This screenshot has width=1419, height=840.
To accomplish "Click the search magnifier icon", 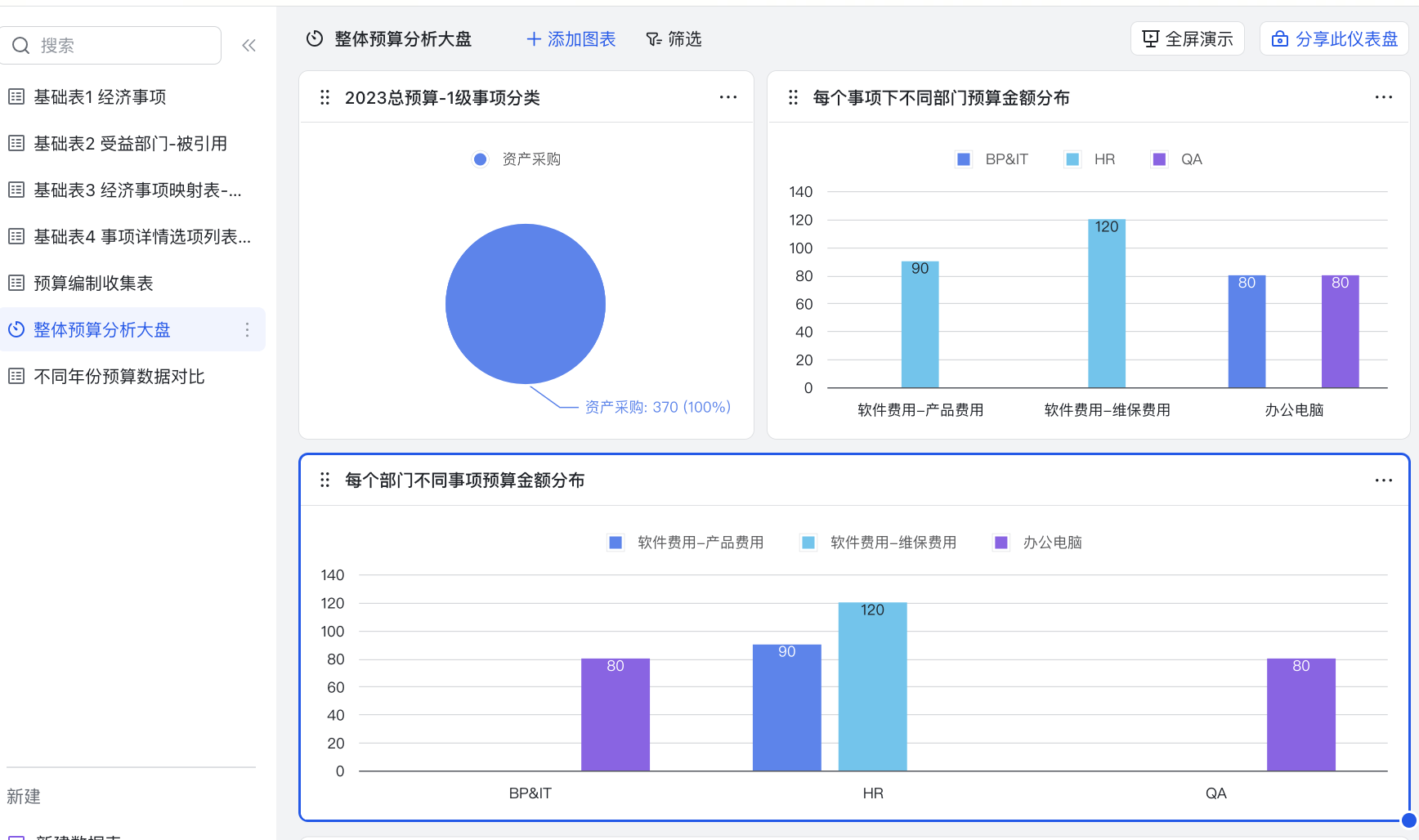I will (21, 46).
